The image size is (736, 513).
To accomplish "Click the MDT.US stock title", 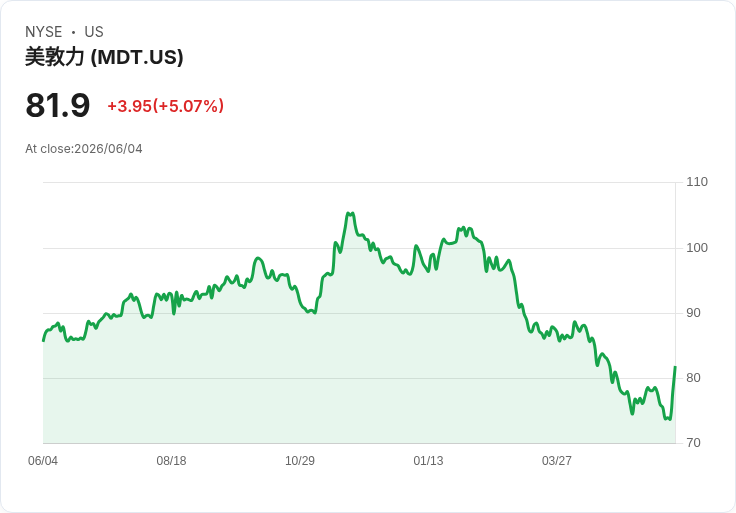I will point(104,57).
